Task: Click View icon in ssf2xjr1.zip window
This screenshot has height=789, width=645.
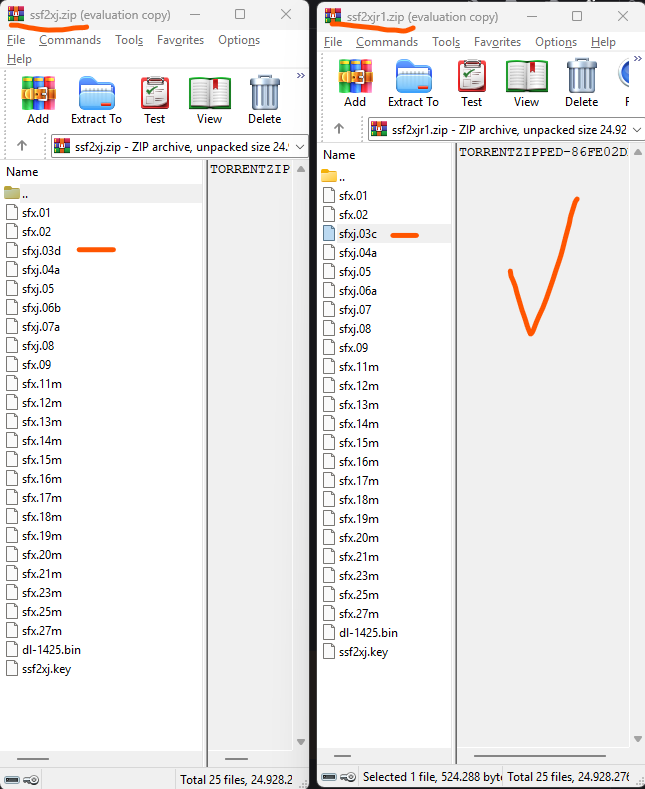Action: click(526, 83)
